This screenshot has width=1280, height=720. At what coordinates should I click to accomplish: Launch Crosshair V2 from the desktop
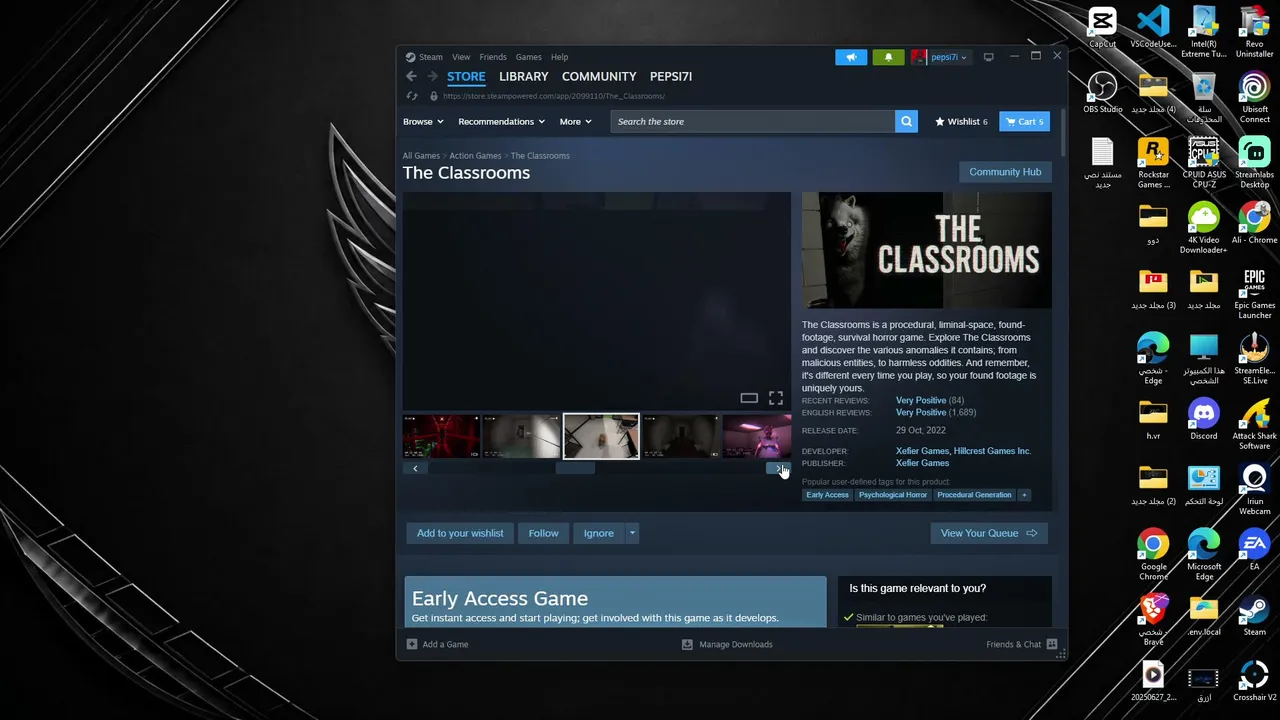1255,681
